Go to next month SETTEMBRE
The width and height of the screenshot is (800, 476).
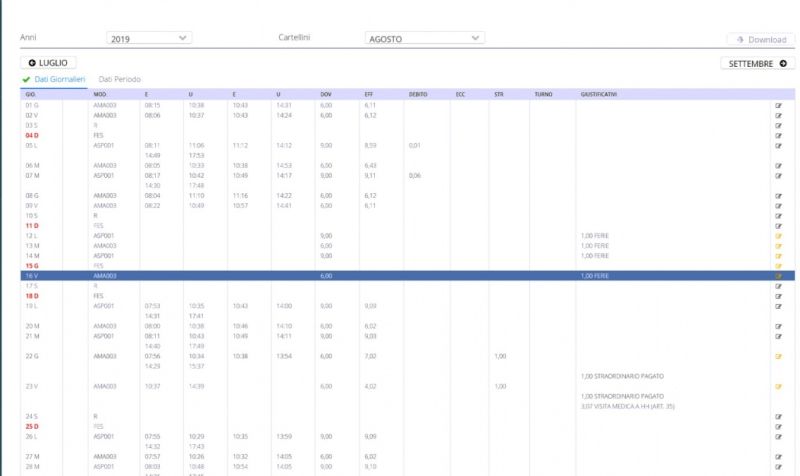coord(758,63)
